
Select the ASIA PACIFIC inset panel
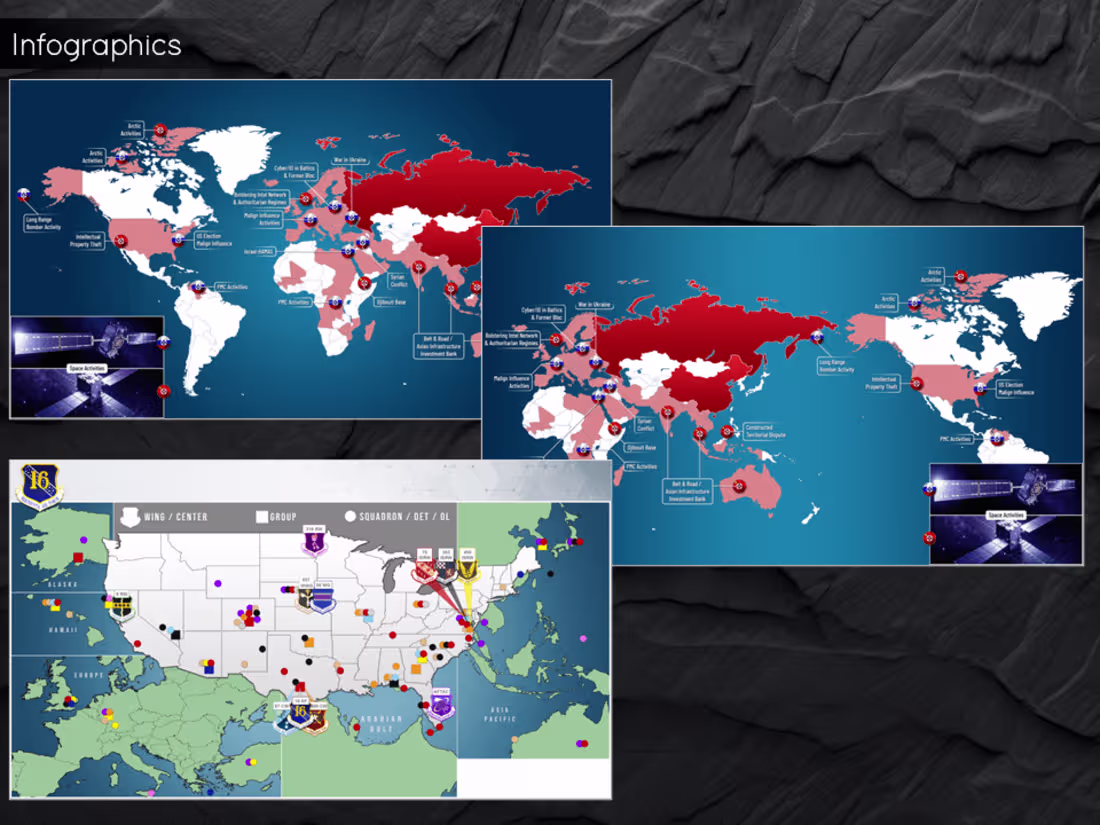[x=501, y=712]
